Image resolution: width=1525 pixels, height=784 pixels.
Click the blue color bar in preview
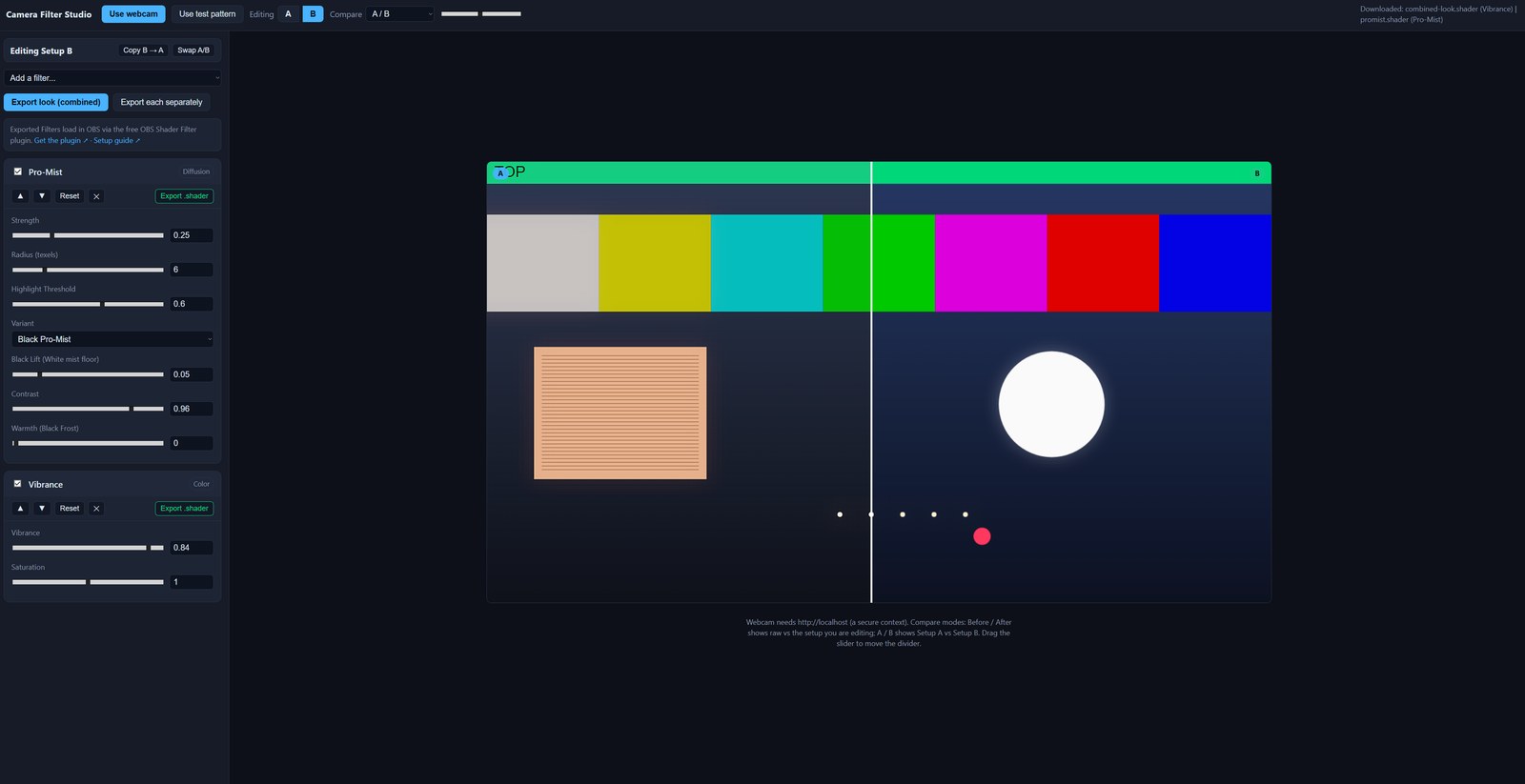click(x=1215, y=263)
